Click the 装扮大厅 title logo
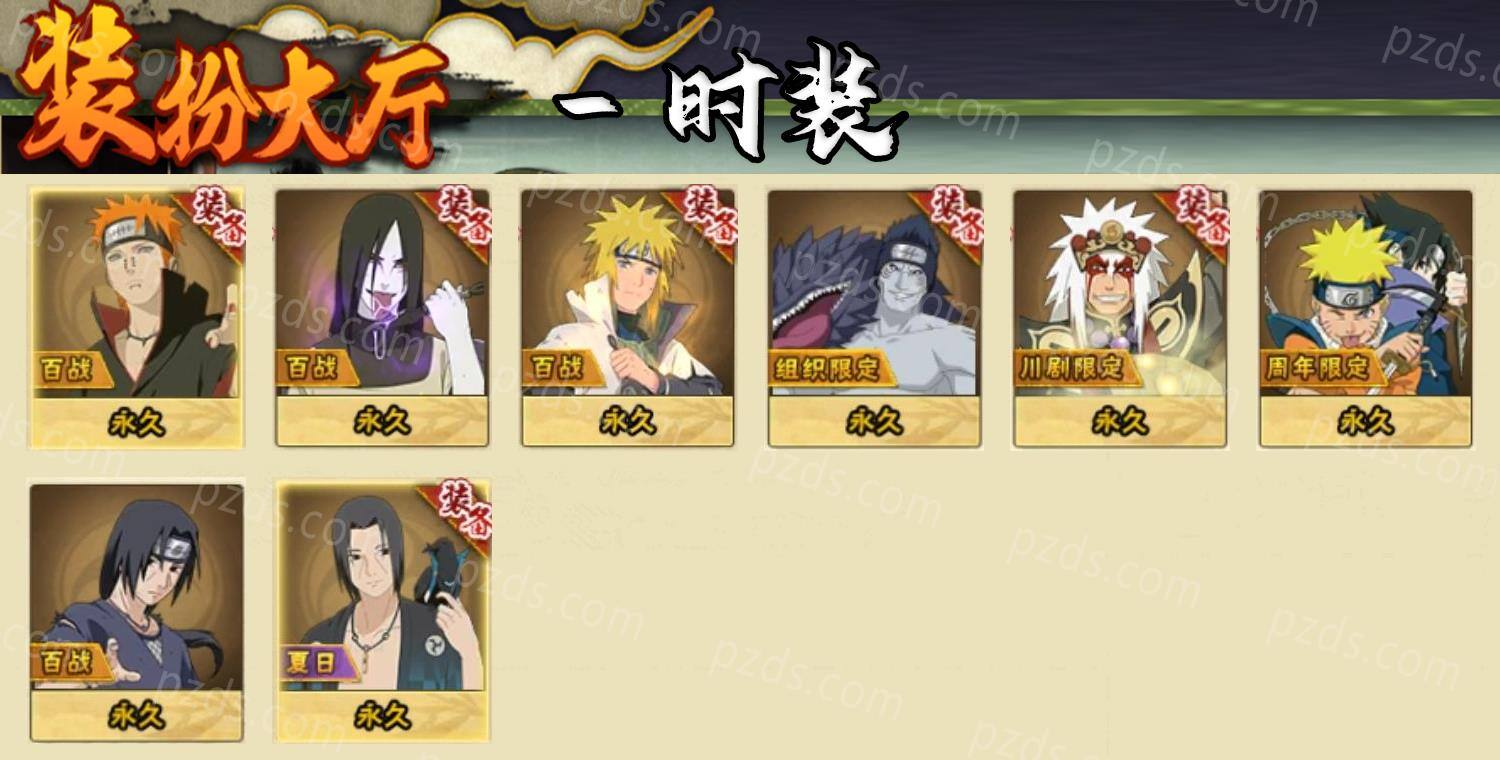 [232, 88]
